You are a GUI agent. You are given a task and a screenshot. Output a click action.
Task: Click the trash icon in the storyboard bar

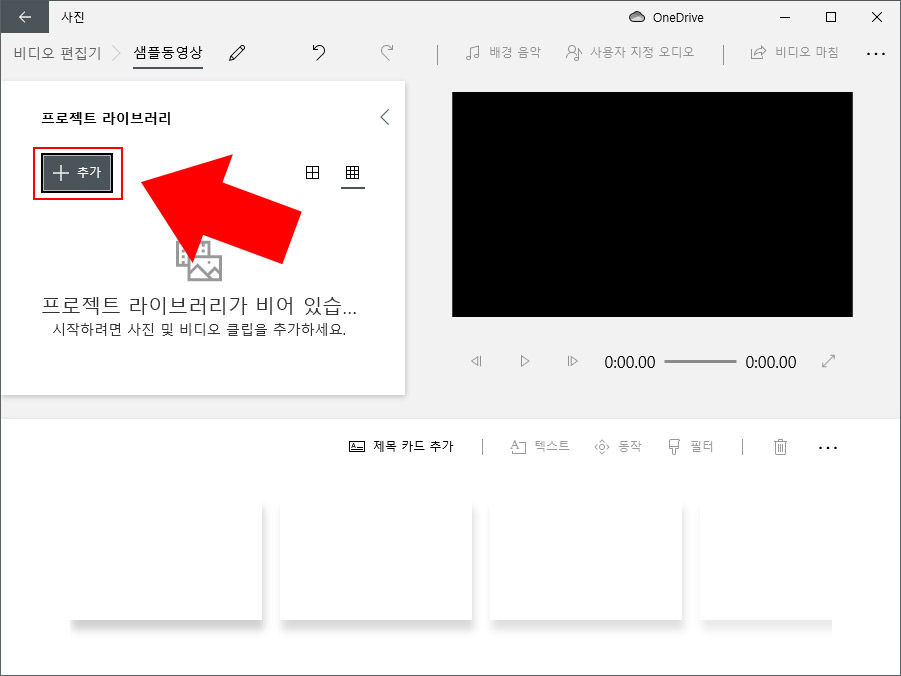click(x=780, y=448)
